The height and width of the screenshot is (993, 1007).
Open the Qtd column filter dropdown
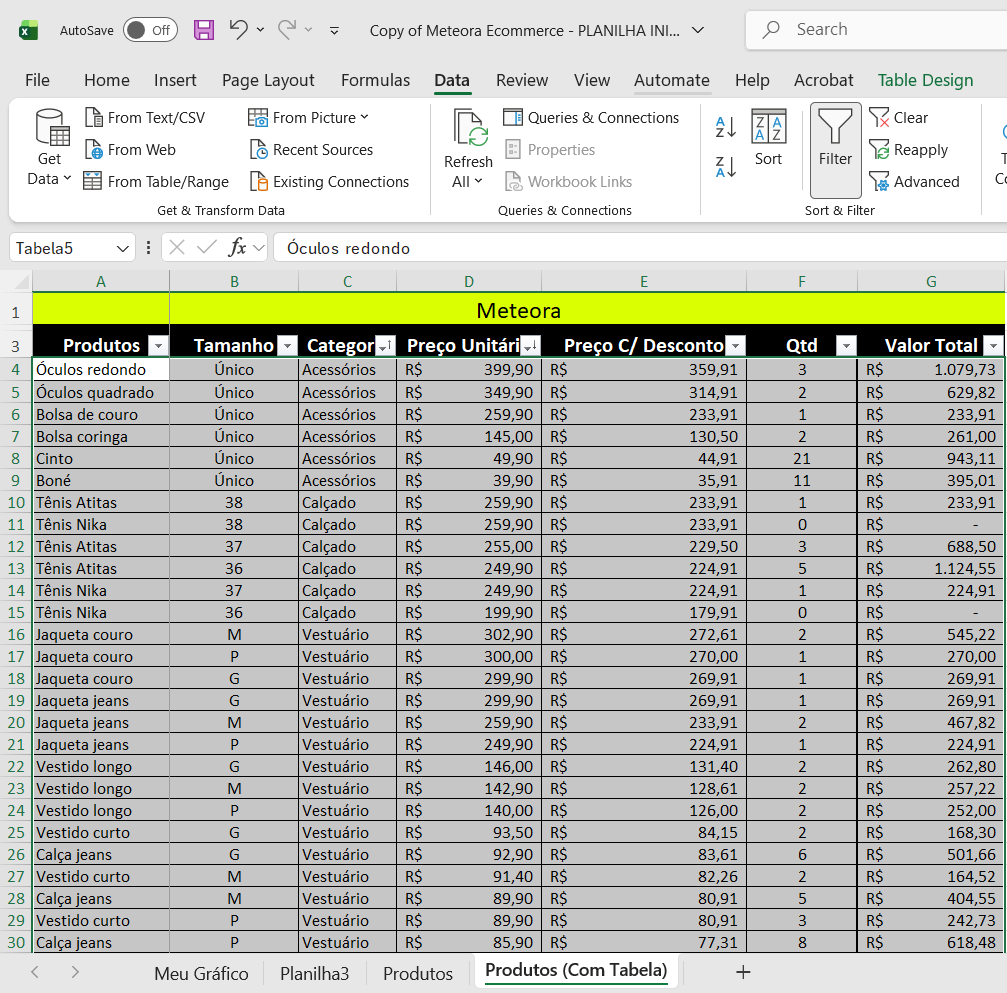[x=846, y=346]
